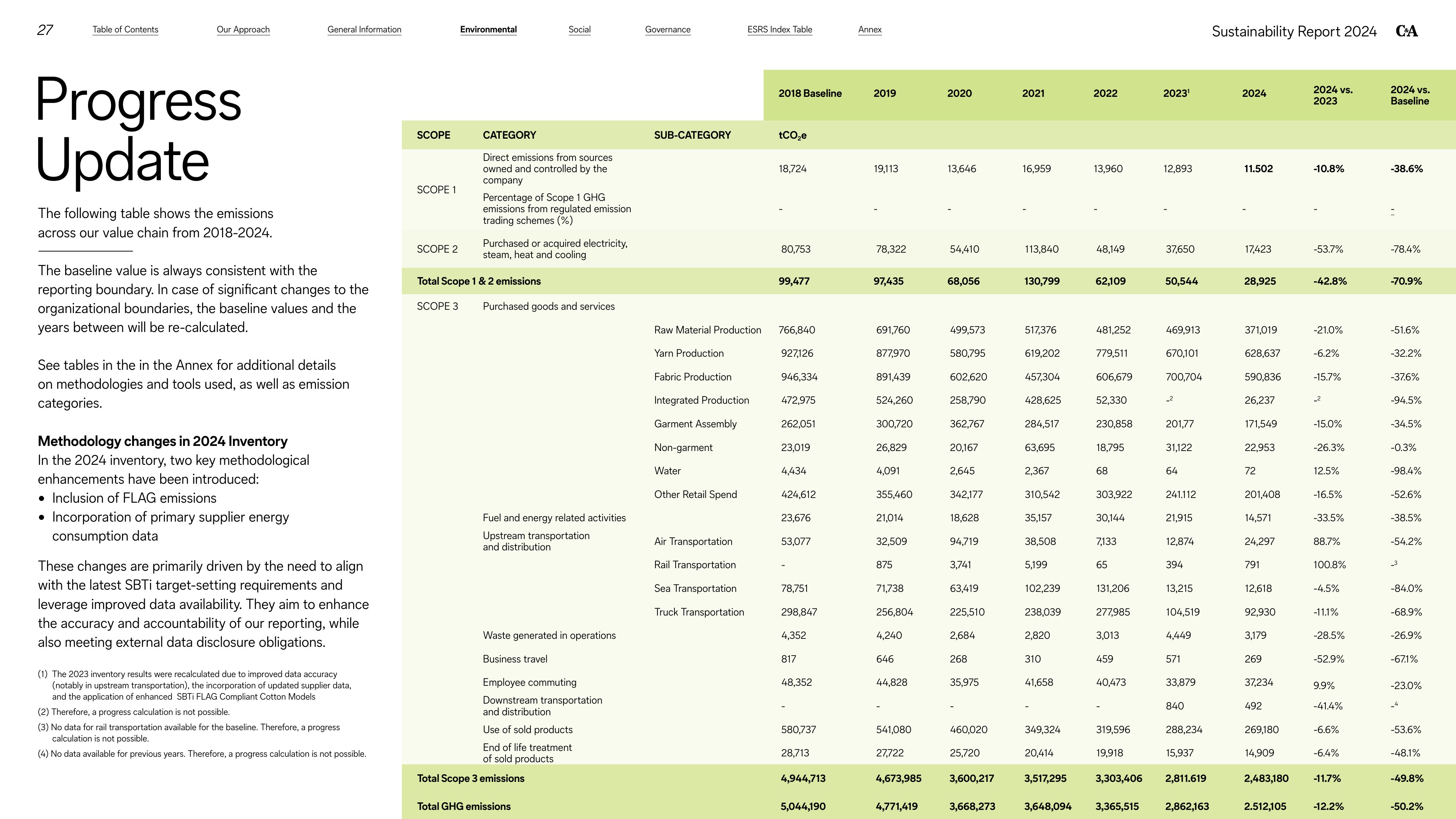Screen dimensions: 1456x819
Task: Select the Methodology changes in 2024 Inventory heading
Action: (163, 441)
